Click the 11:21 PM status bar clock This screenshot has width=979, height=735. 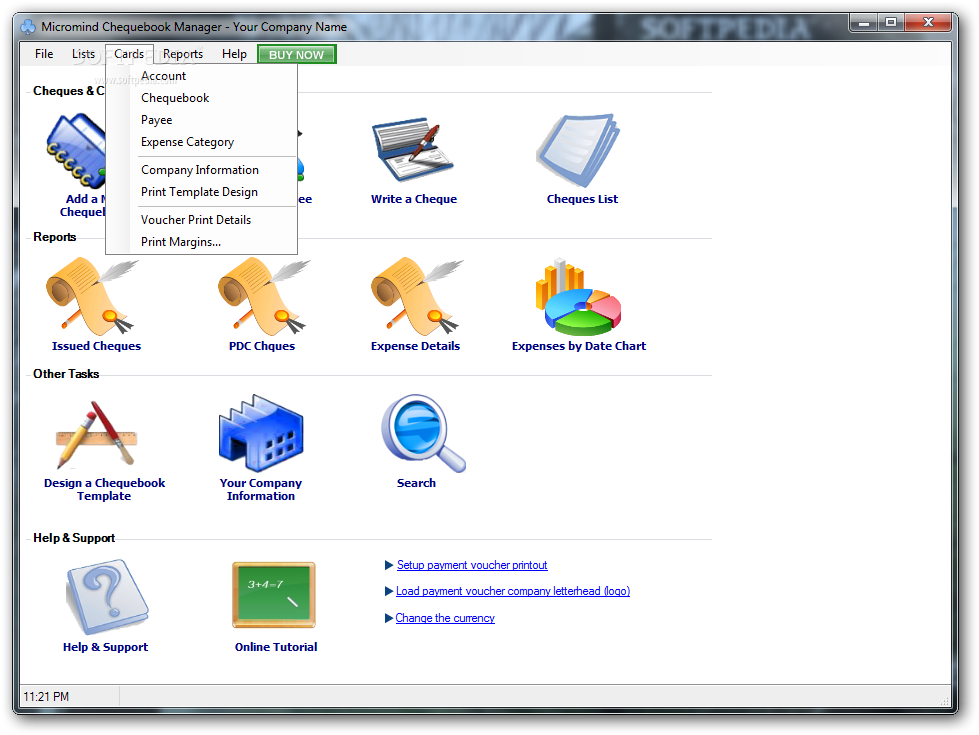[x=46, y=696]
